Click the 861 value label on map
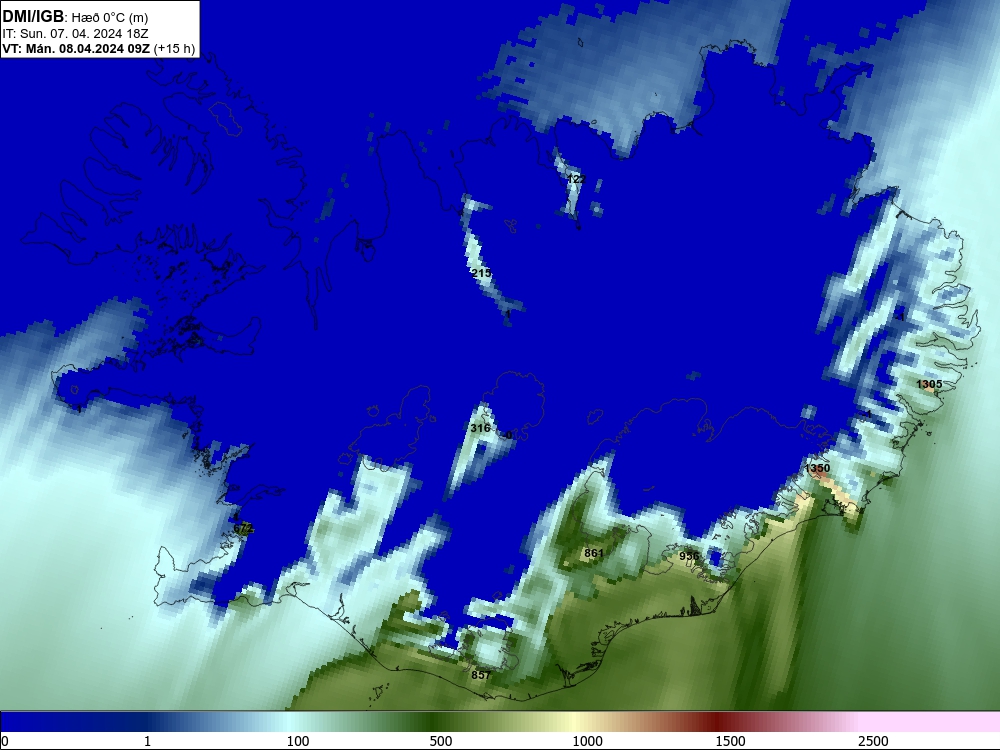The image size is (1000, 750). click(593, 553)
